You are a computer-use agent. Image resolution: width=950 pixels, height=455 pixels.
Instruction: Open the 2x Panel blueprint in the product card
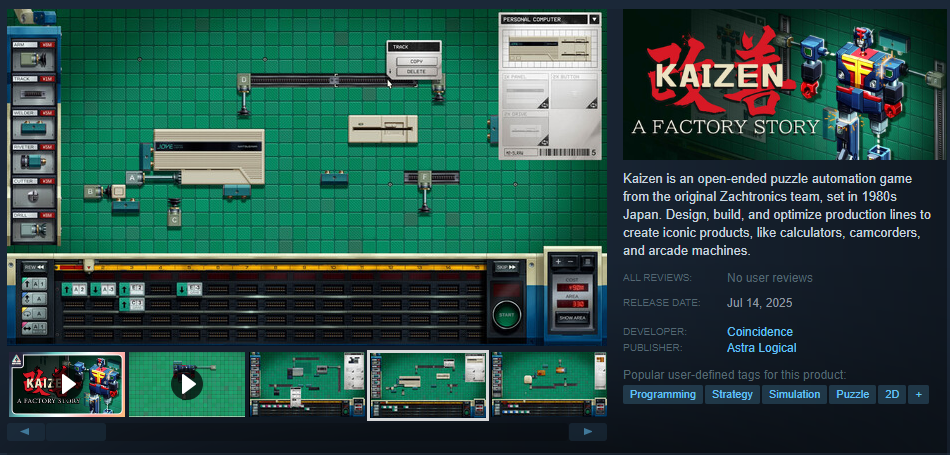click(x=525, y=91)
